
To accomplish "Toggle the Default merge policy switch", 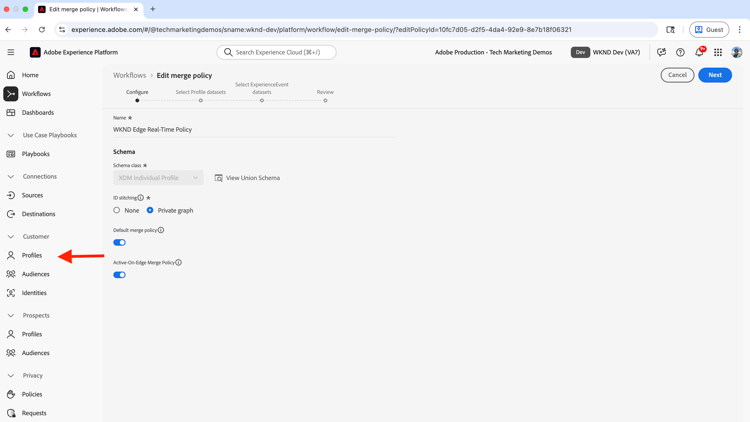I will tap(120, 243).
